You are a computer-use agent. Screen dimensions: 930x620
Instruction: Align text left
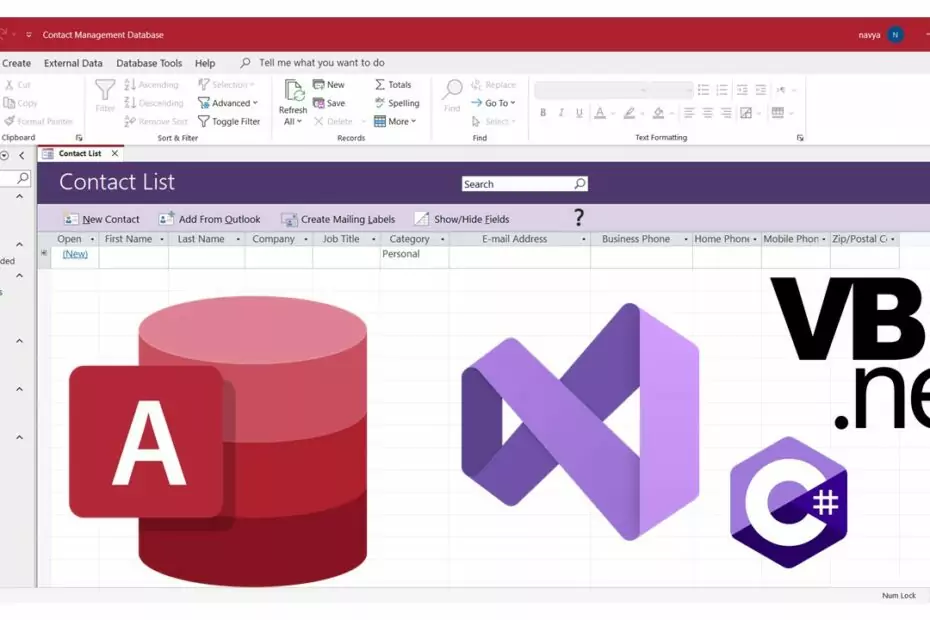pyautogui.click(x=689, y=112)
